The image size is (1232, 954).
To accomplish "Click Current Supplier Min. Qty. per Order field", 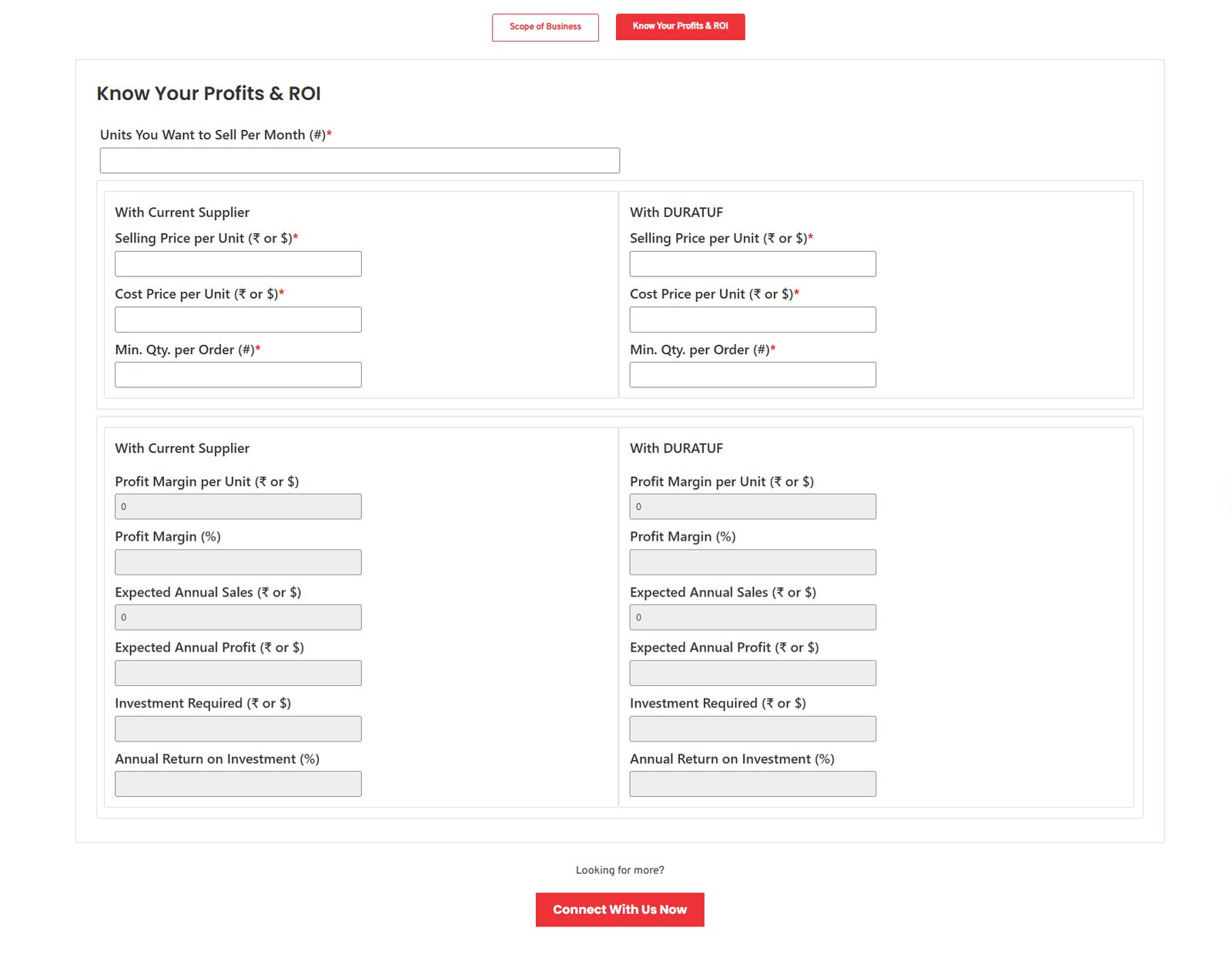I will tap(238, 375).
